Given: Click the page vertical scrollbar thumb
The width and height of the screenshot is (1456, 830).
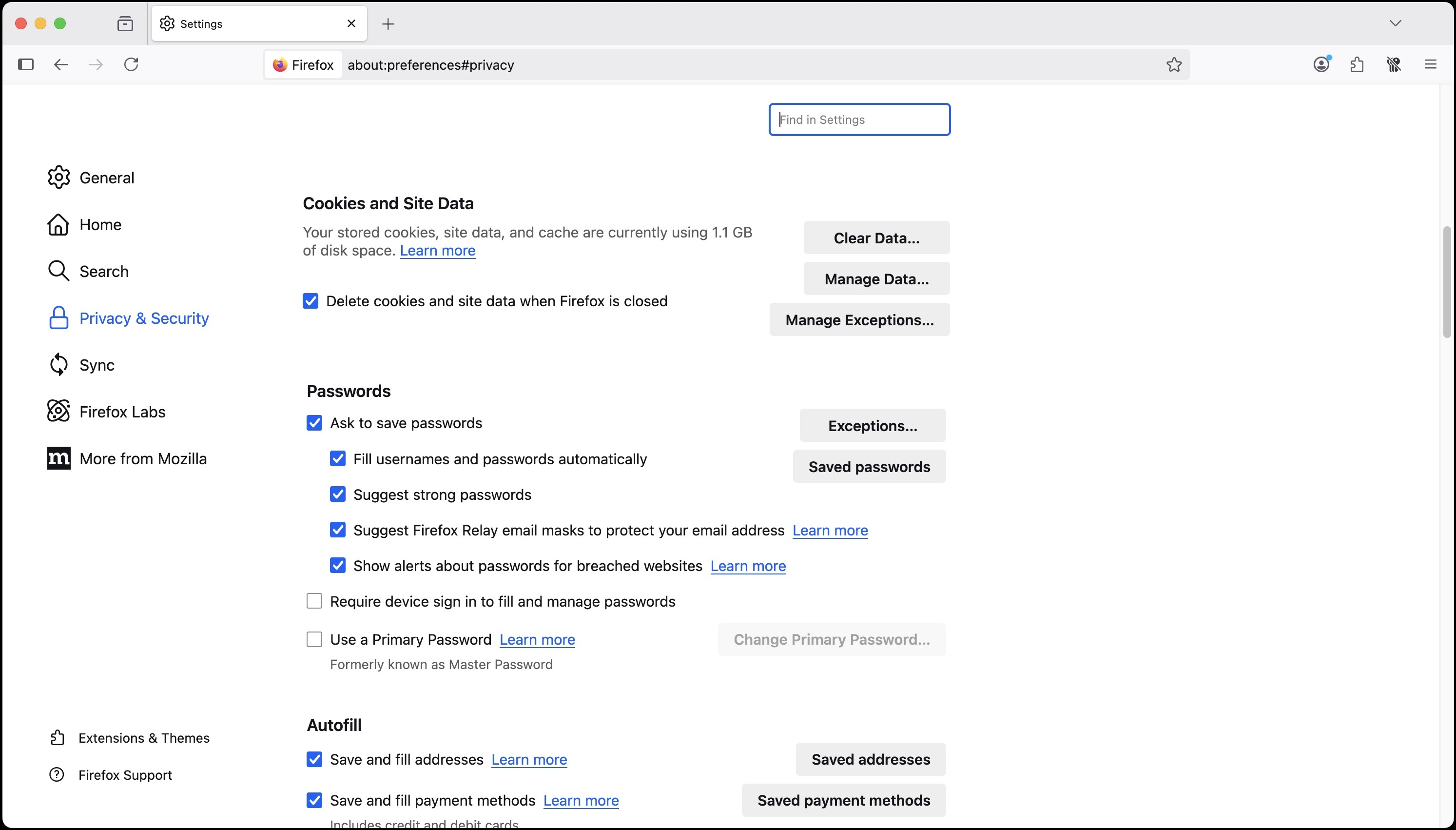Looking at the screenshot, I should click(1447, 282).
